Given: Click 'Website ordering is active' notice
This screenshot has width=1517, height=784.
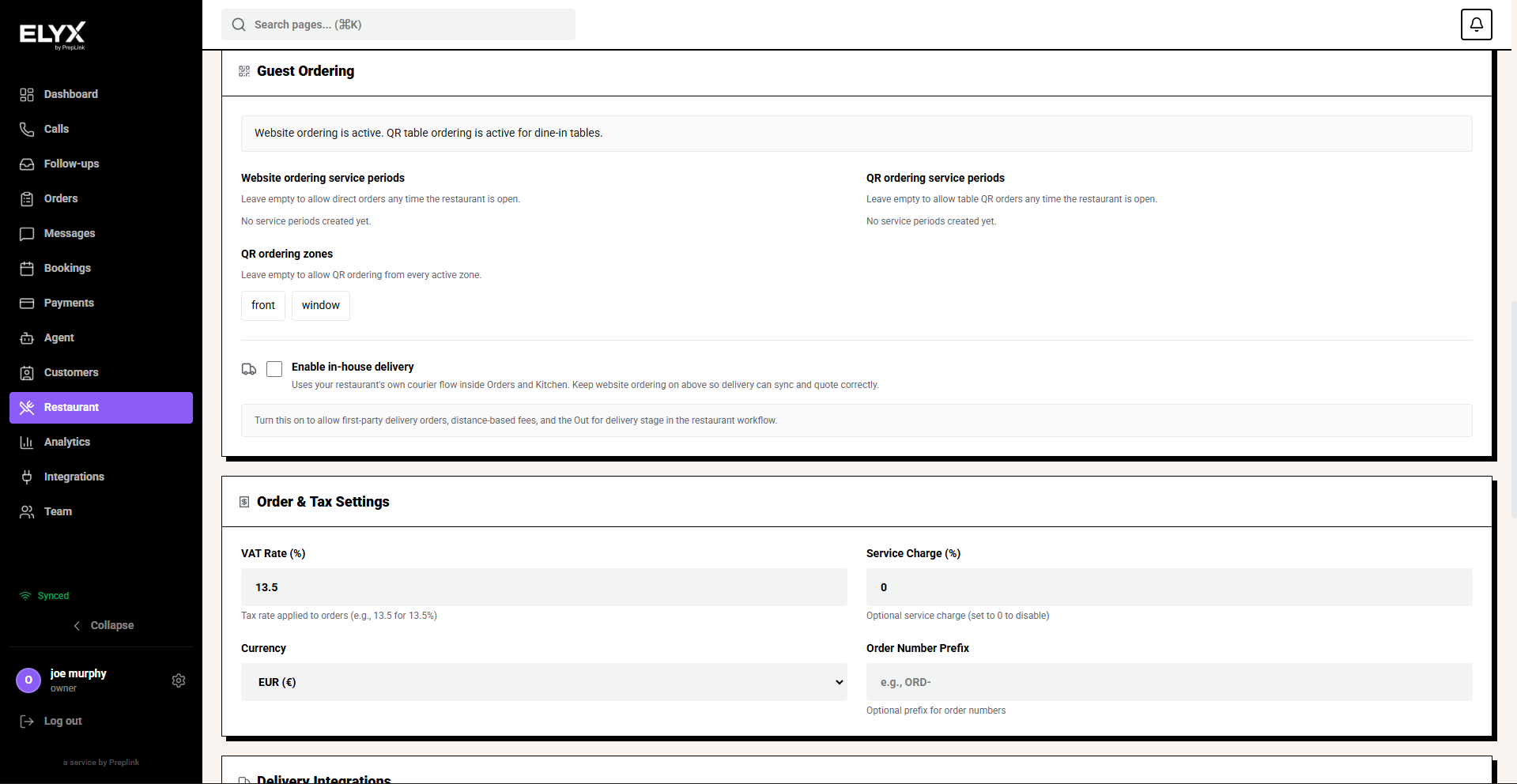Looking at the screenshot, I should (x=856, y=134).
